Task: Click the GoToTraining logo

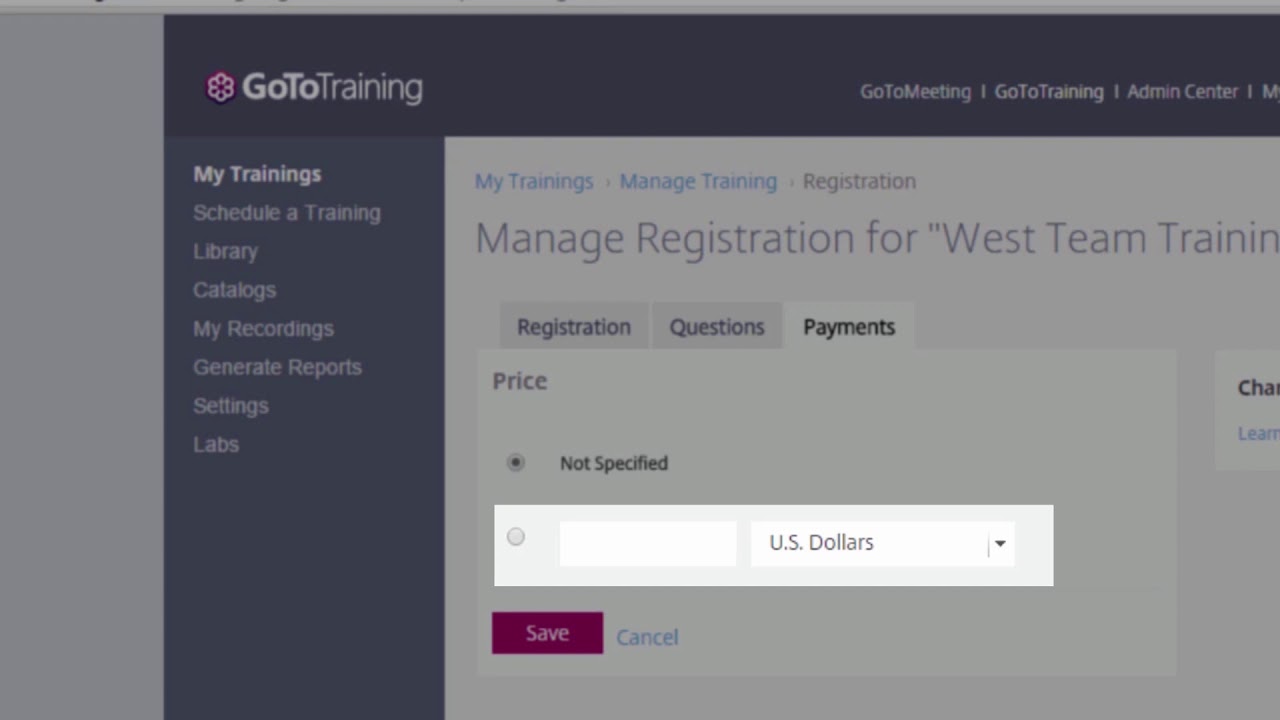Action: [x=314, y=88]
